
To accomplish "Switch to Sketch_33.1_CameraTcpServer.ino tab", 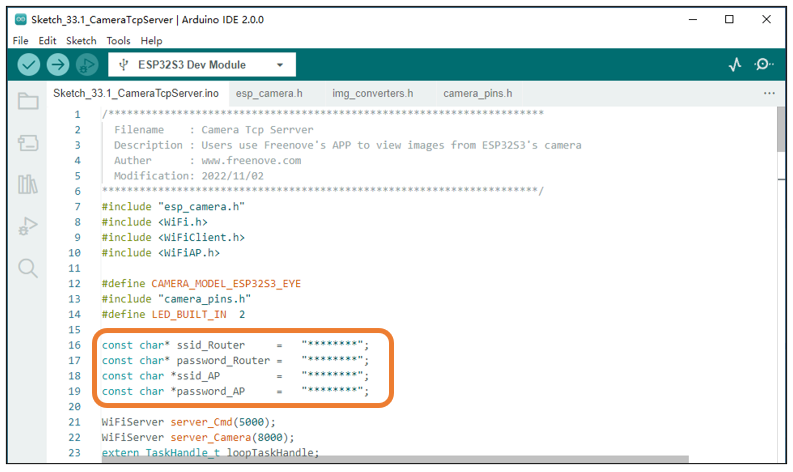I will pos(136,93).
